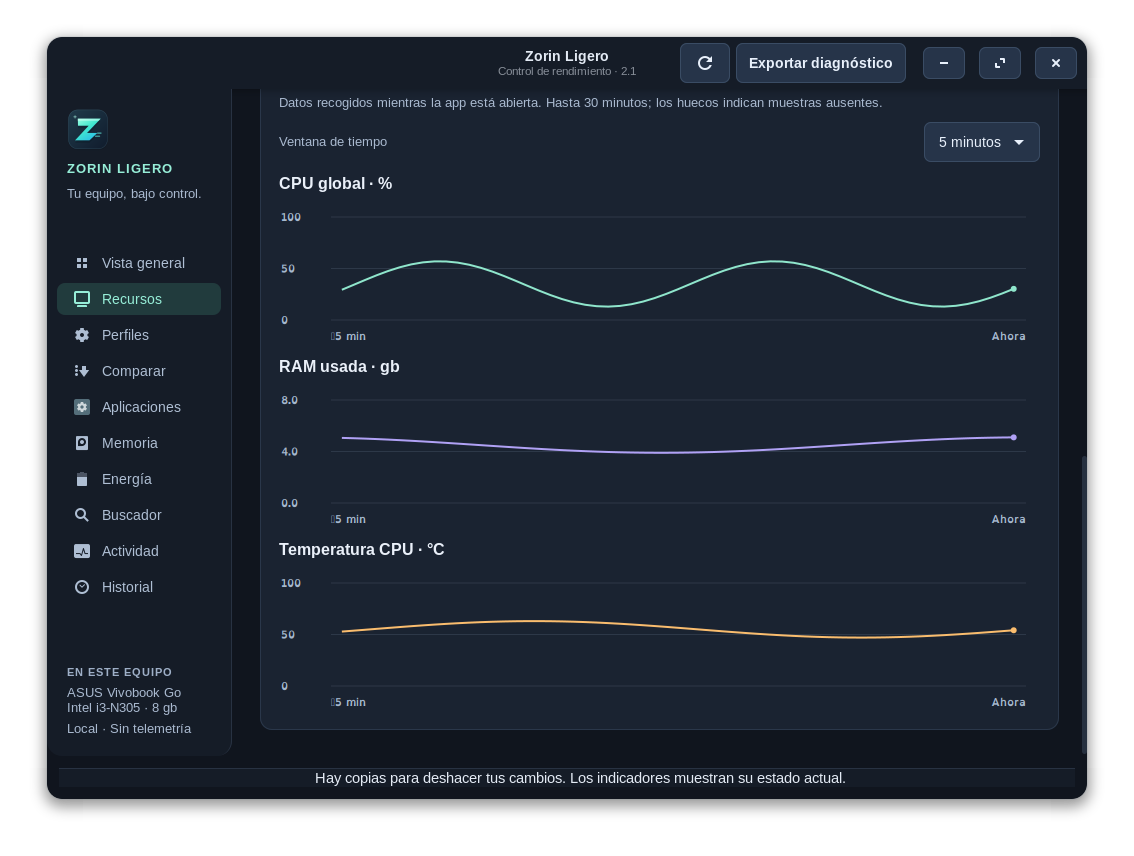
Task: Click the Temperatura CPU · °C heading
Action: coord(362,549)
